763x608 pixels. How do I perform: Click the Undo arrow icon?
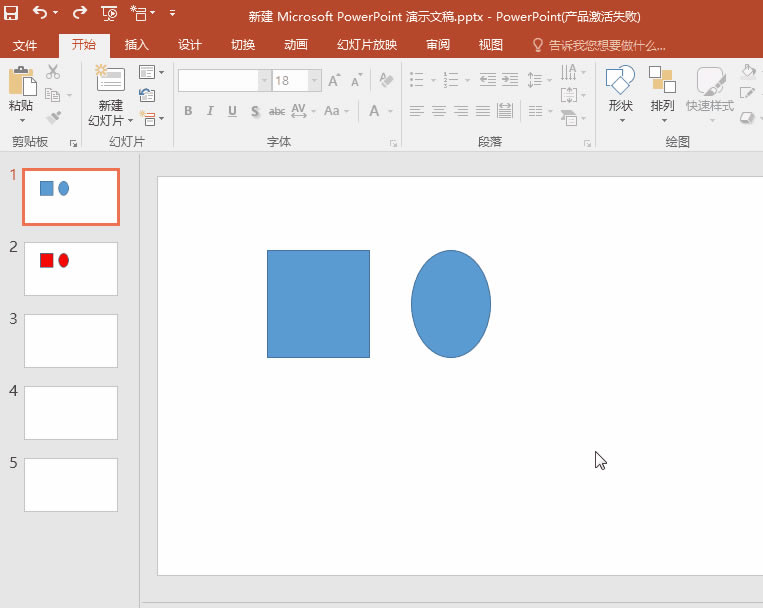[x=40, y=14]
